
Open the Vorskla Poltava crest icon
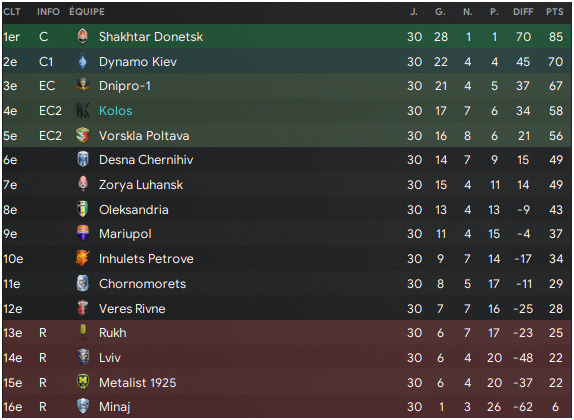(x=83, y=135)
